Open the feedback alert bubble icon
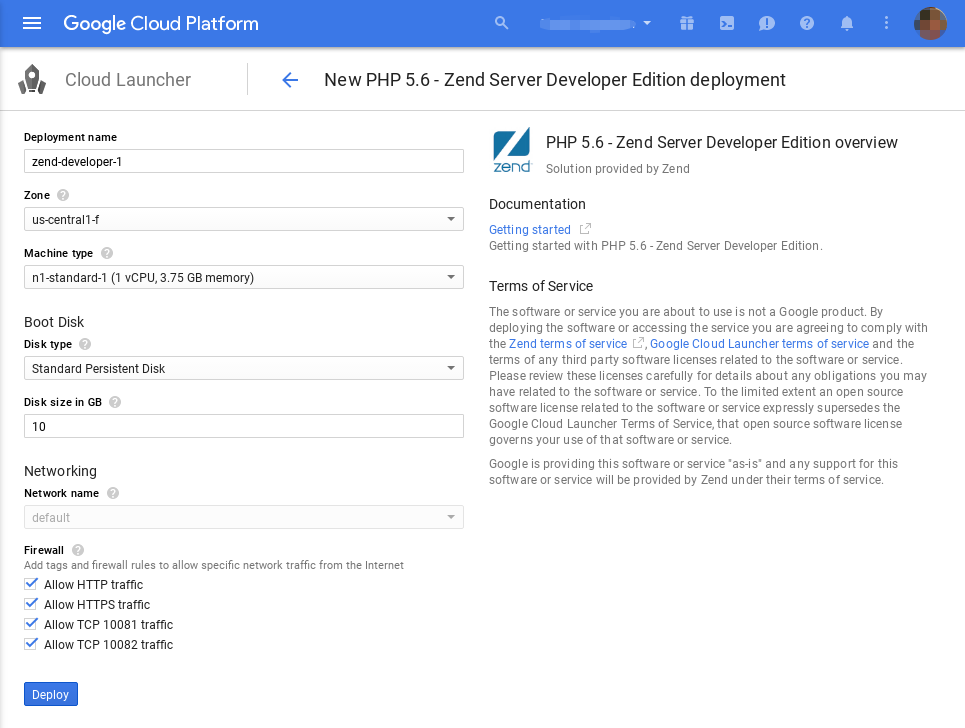Screen dimensions: 965x728 click(x=766, y=23)
